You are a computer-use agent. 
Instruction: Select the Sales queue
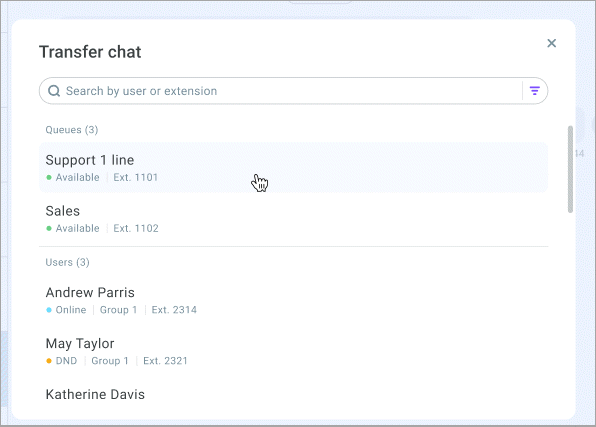pyautogui.click(x=293, y=219)
